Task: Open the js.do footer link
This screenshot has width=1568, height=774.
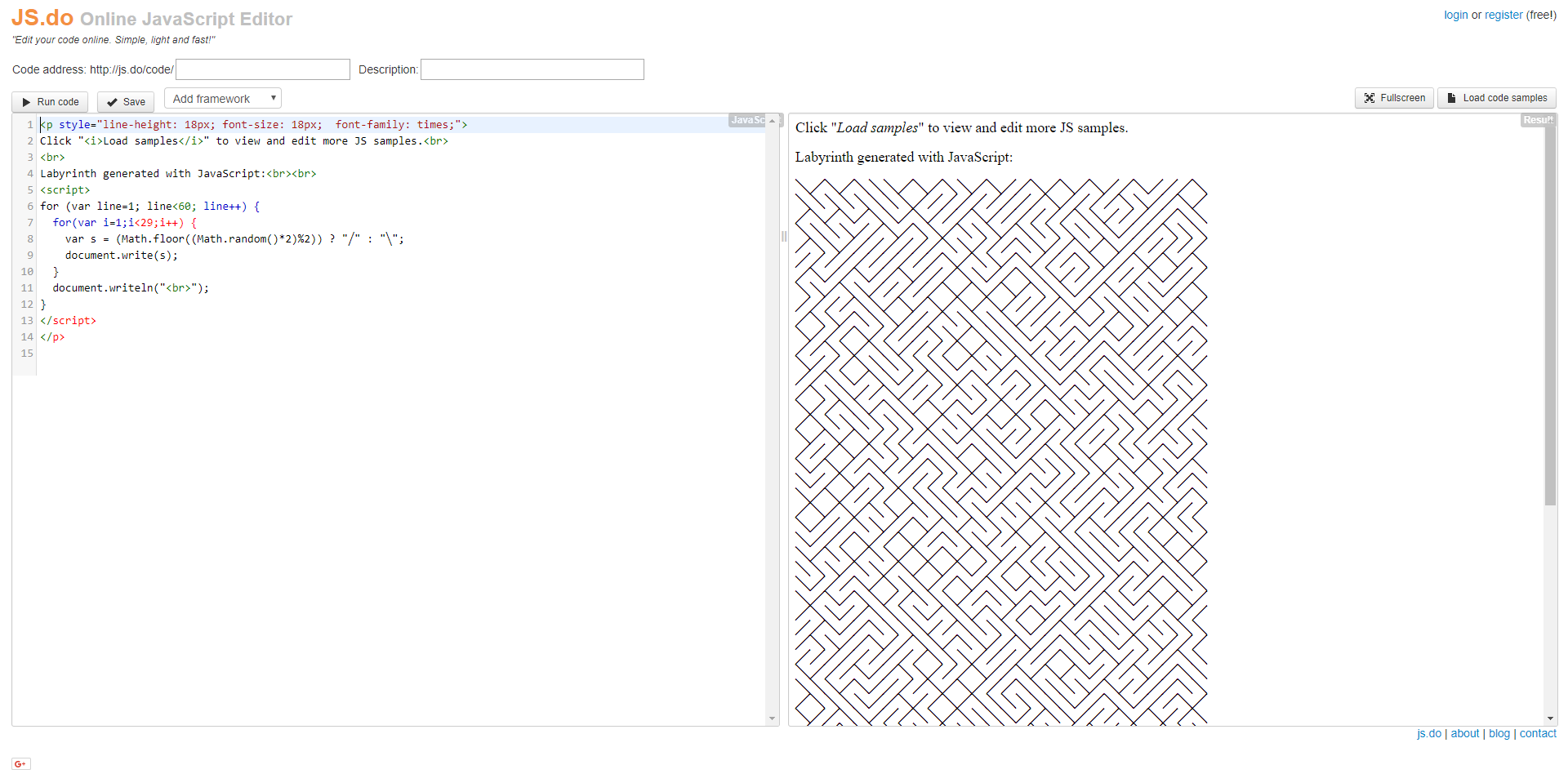Action: [x=1429, y=733]
